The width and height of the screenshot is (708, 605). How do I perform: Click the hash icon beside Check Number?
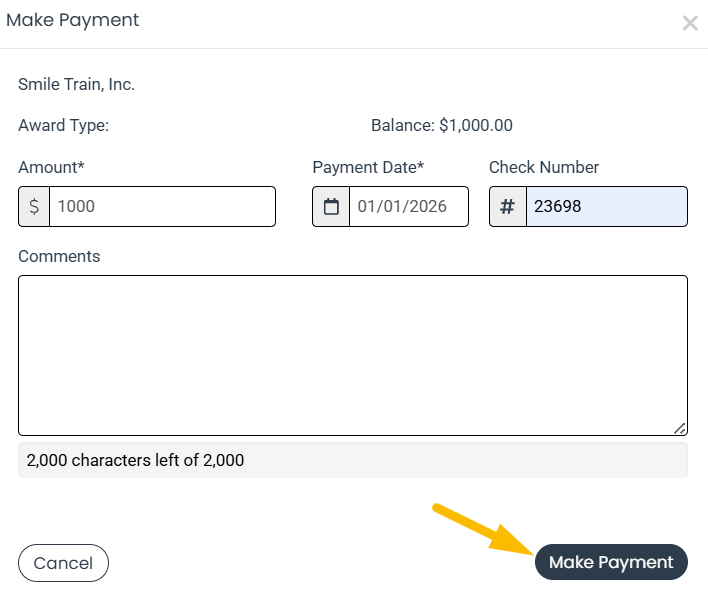(508, 206)
